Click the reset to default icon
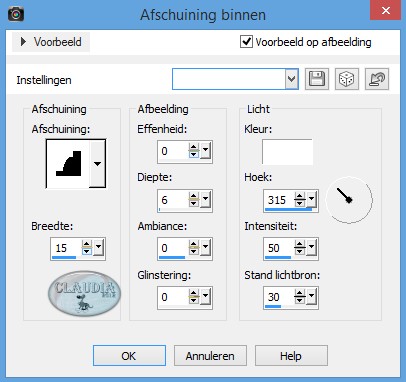This screenshot has height=382, width=406. pyautogui.click(x=377, y=79)
